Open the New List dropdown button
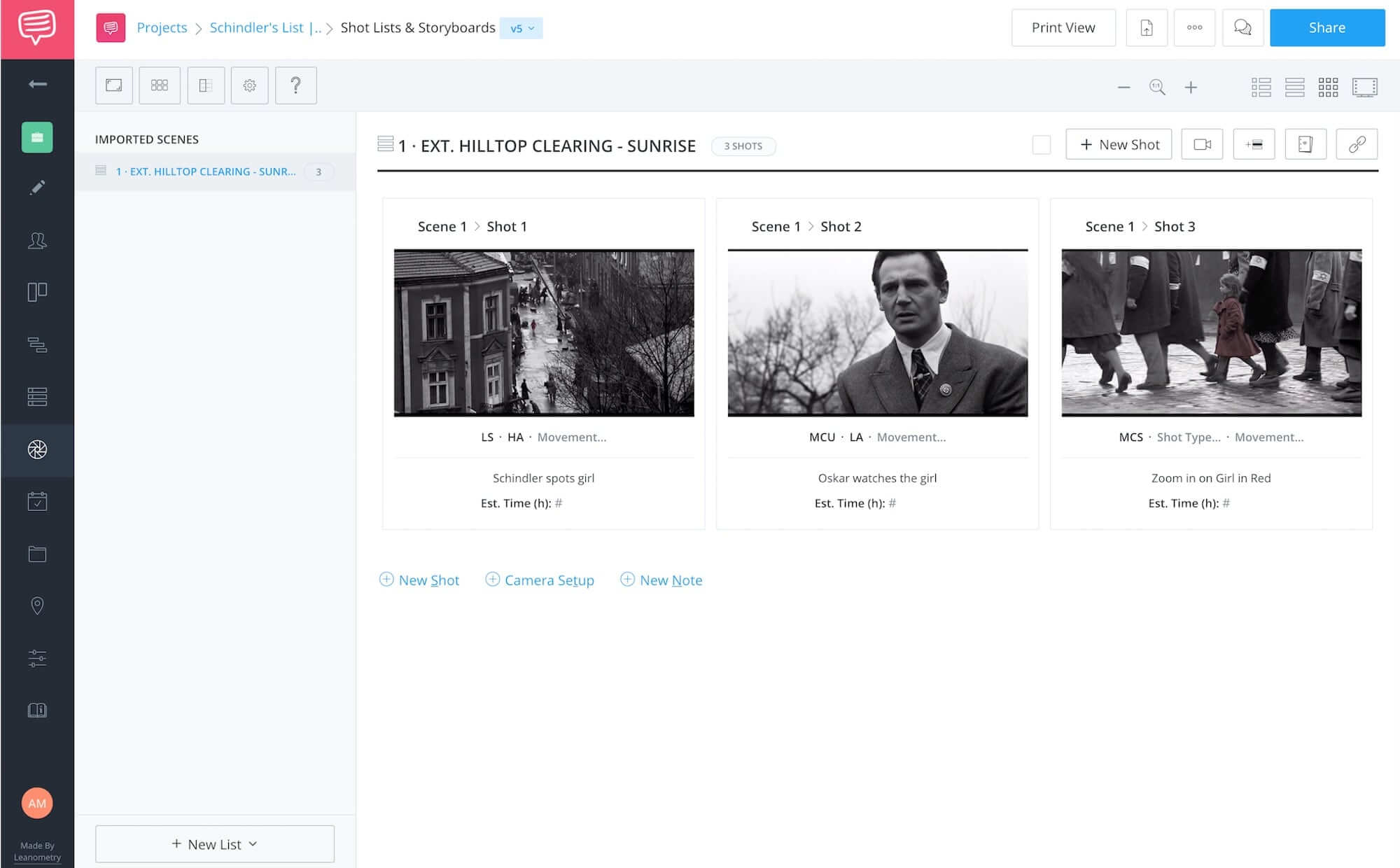Viewport: 1400px width, 868px height. (215, 844)
